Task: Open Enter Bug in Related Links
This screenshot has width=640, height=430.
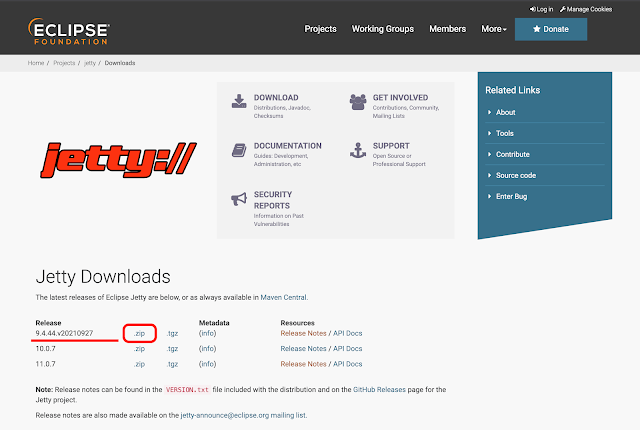Action: coord(511,197)
